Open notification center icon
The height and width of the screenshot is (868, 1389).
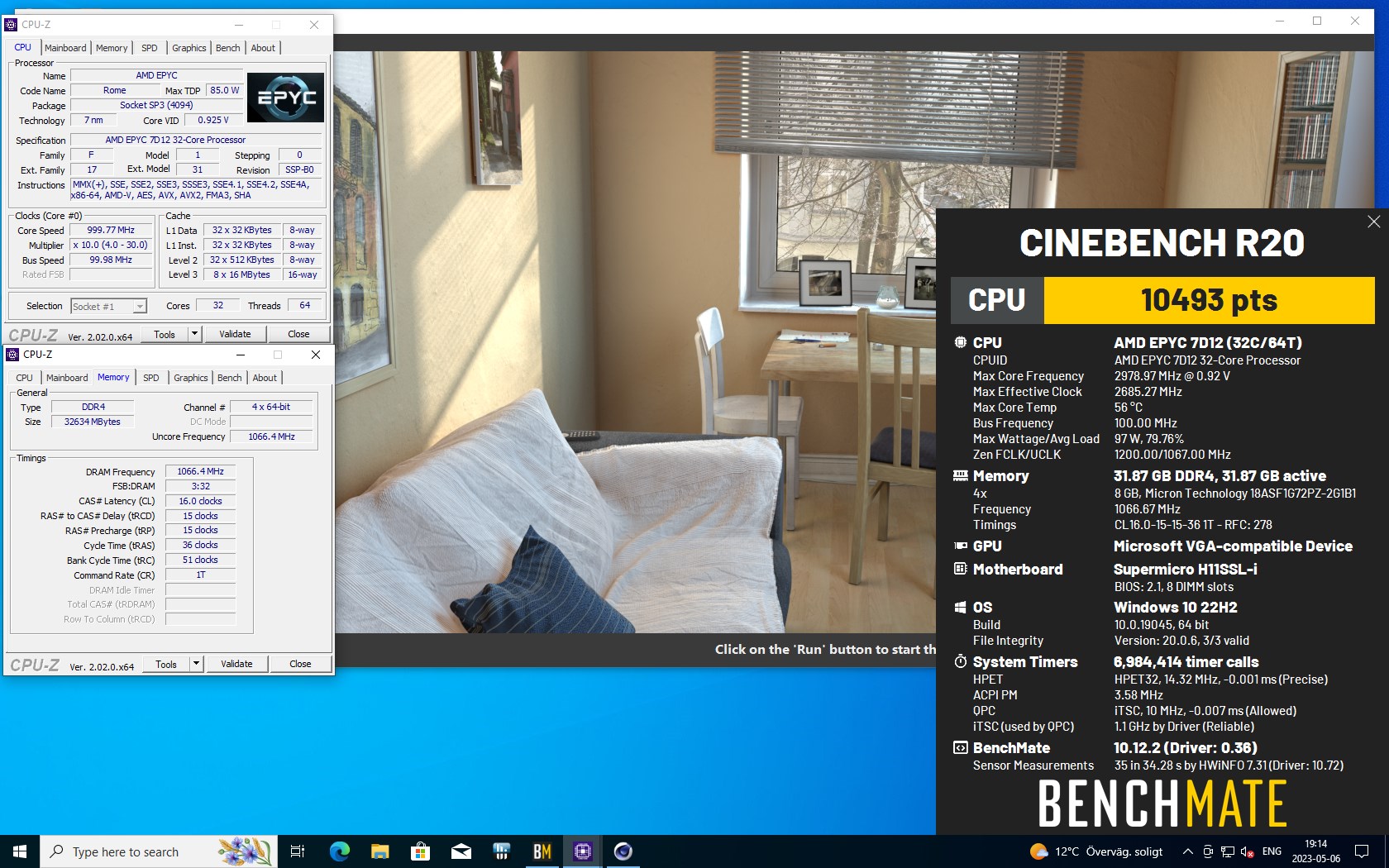click(x=1362, y=851)
